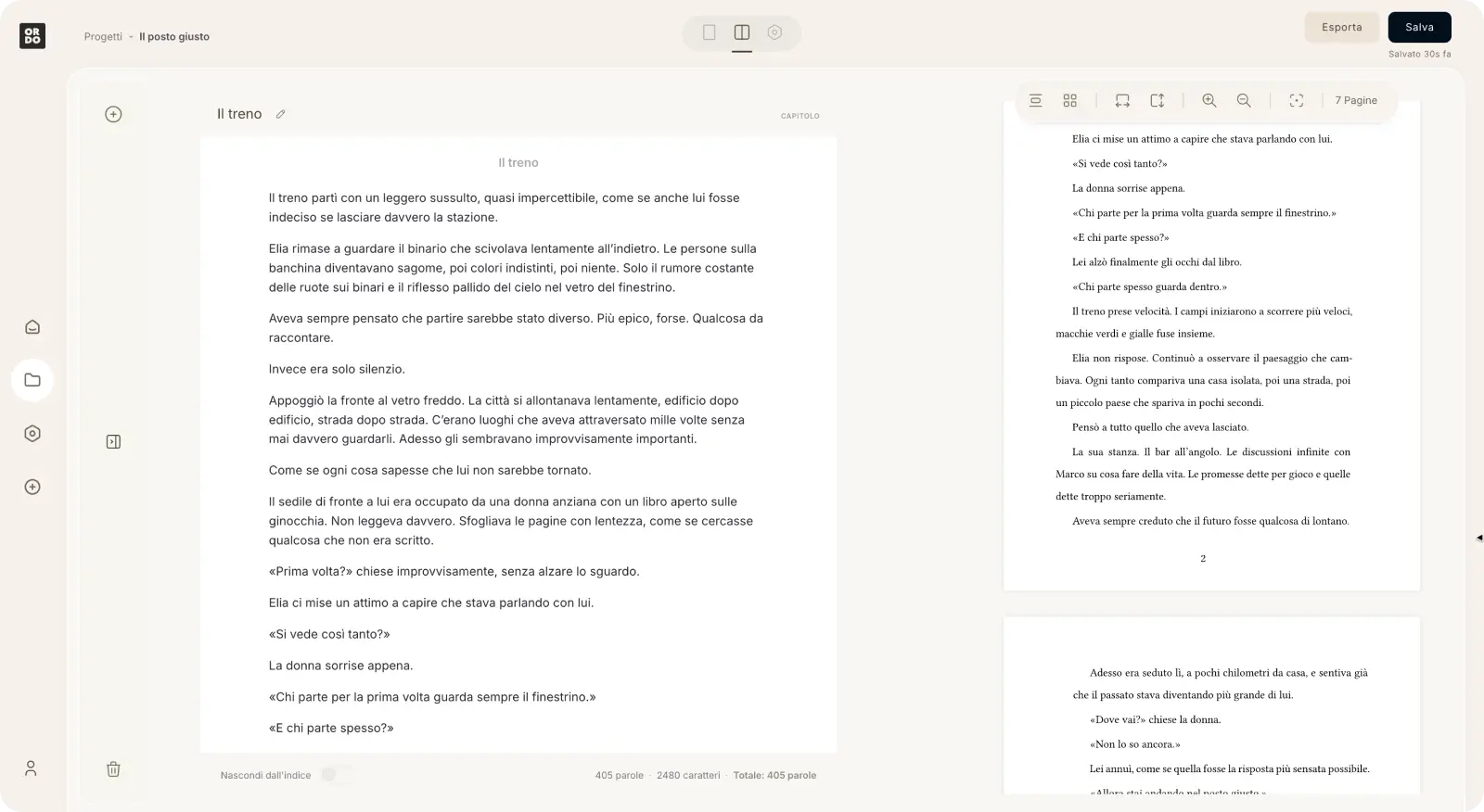Viewport: 1484px width, 812px height.
Task: Collapse the chapter side panel
Action: tap(113, 442)
